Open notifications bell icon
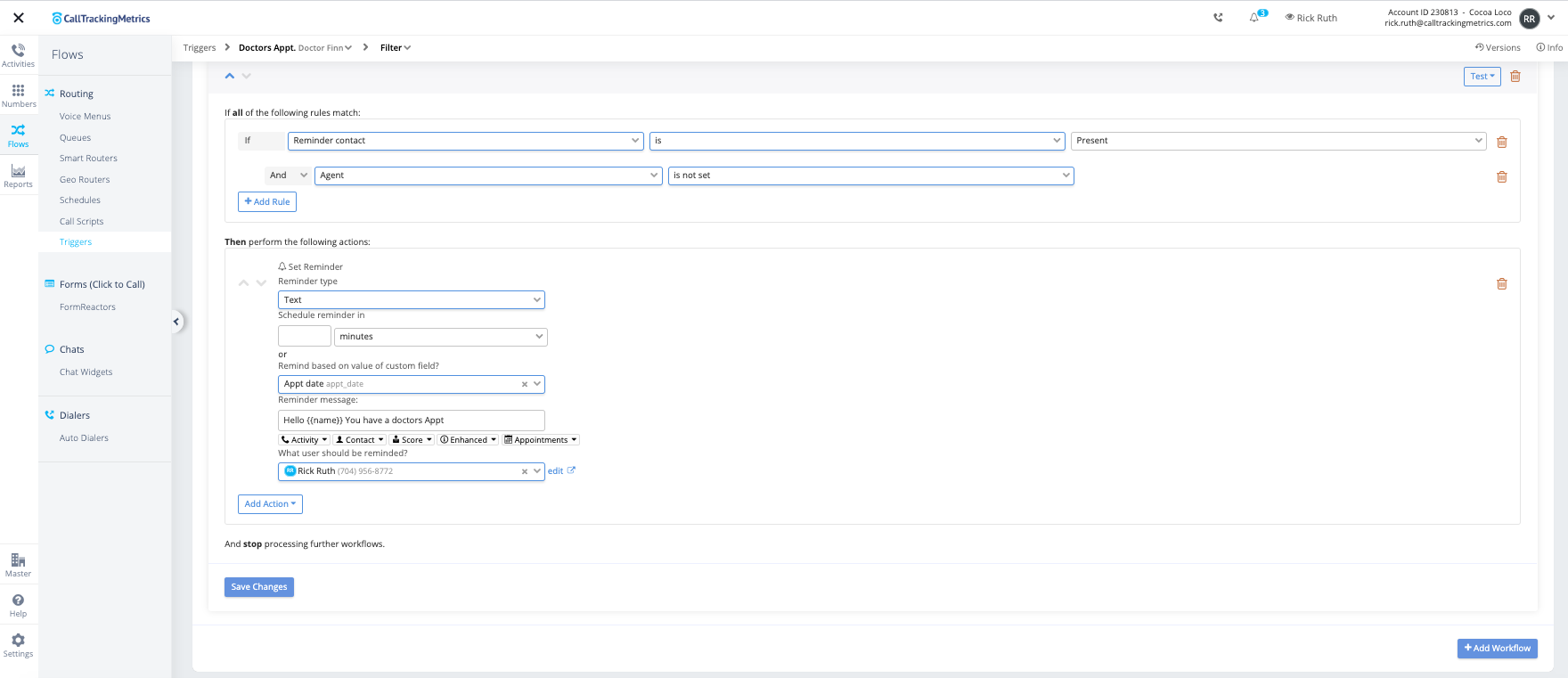The image size is (1568, 678). click(1254, 17)
